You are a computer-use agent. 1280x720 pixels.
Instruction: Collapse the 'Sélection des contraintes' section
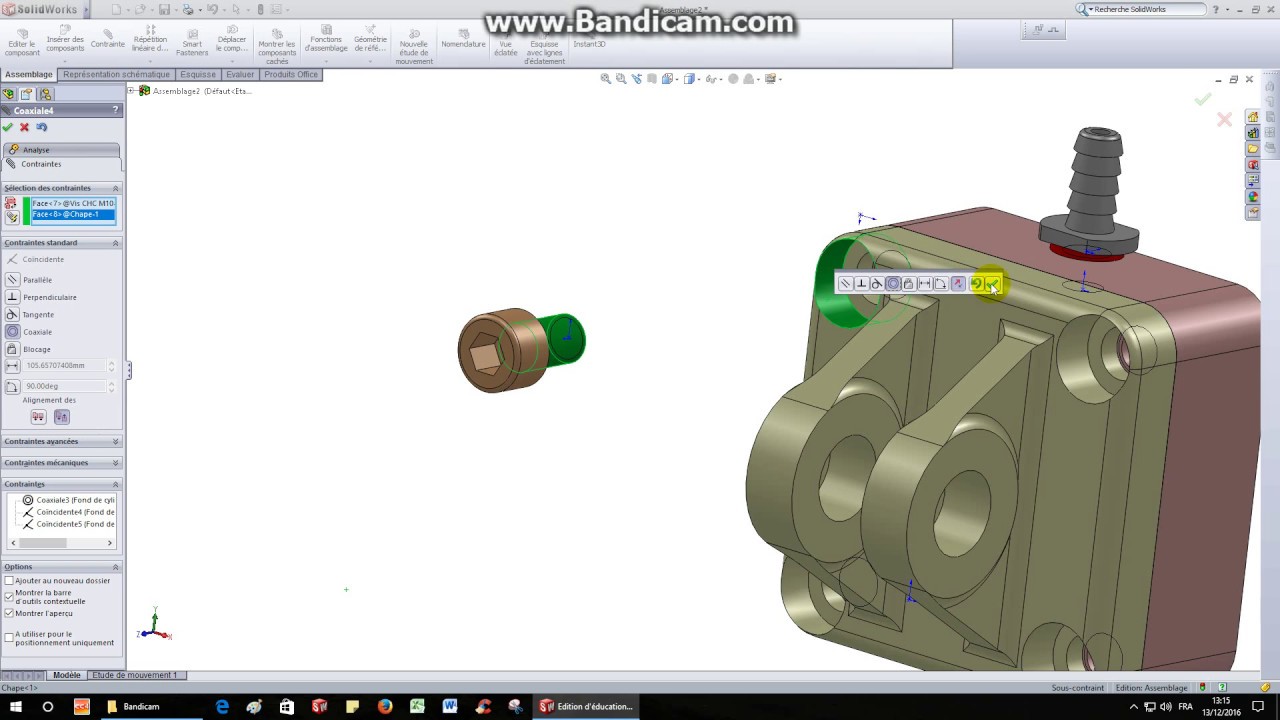pyautogui.click(x=115, y=188)
